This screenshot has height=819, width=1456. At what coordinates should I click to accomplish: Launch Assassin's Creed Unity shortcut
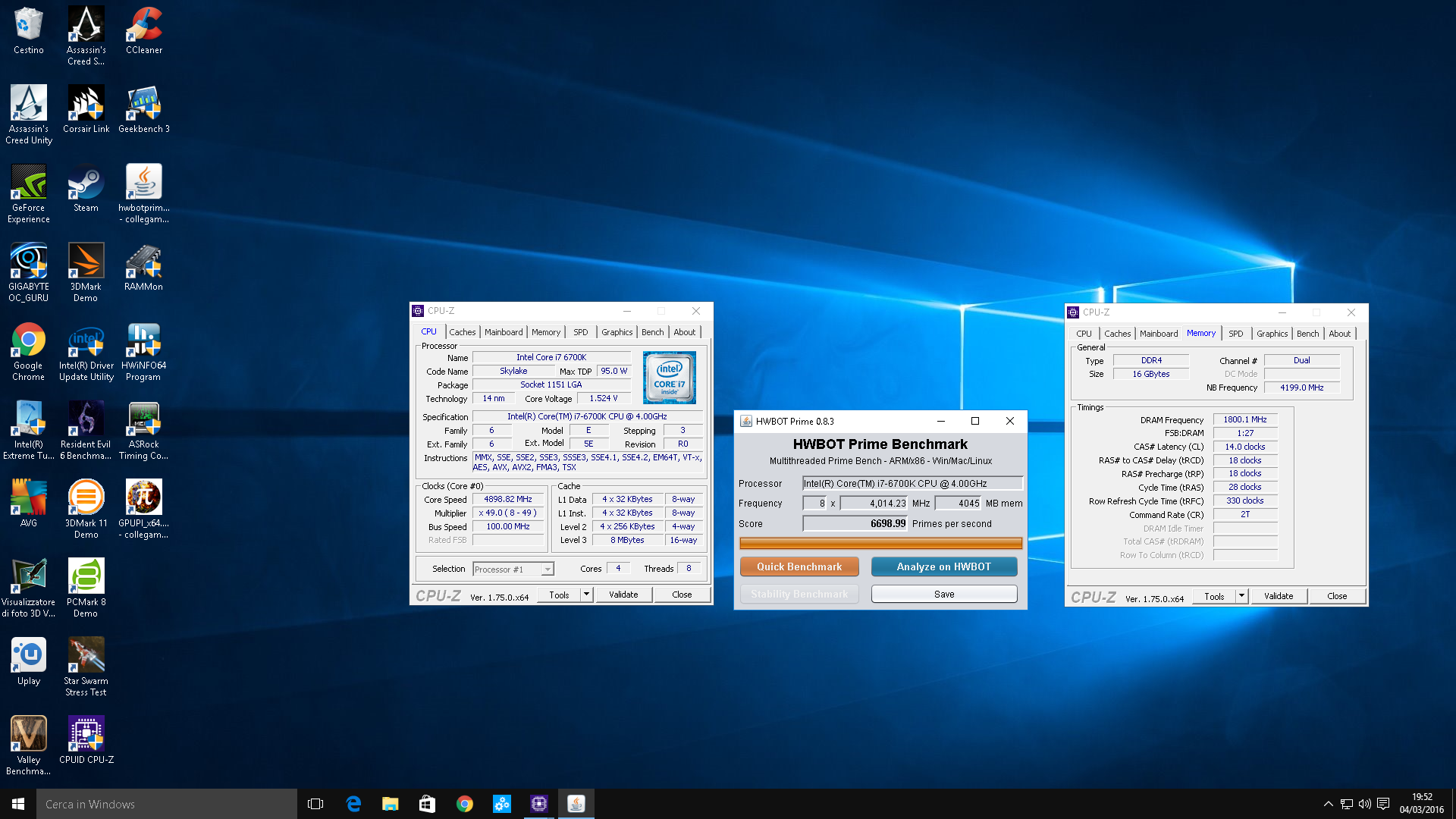[28, 115]
